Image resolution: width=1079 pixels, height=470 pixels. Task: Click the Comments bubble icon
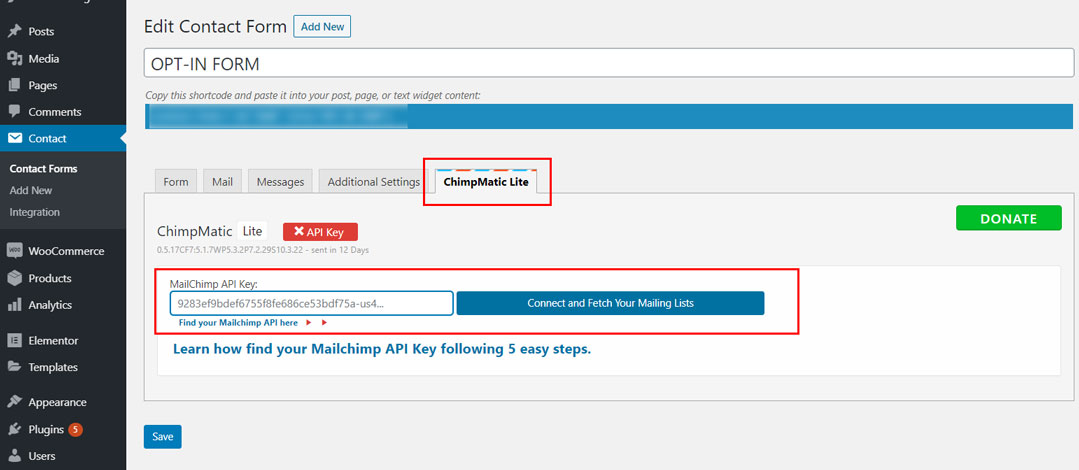[14, 111]
